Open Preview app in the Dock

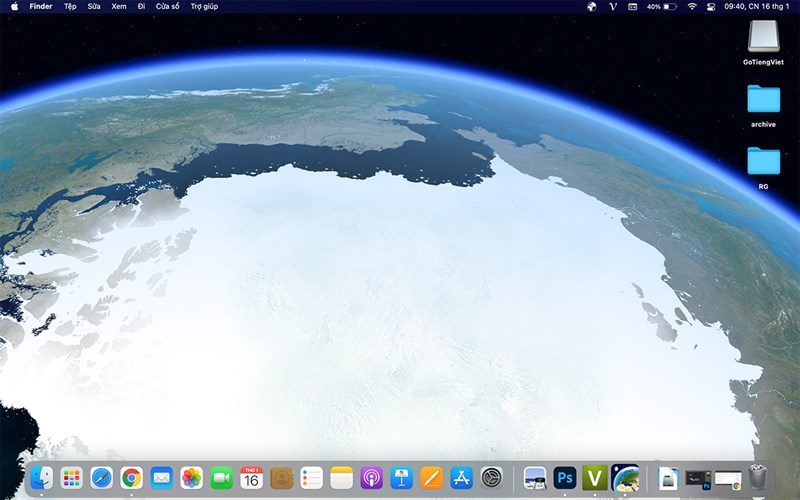(x=535, y=478)
